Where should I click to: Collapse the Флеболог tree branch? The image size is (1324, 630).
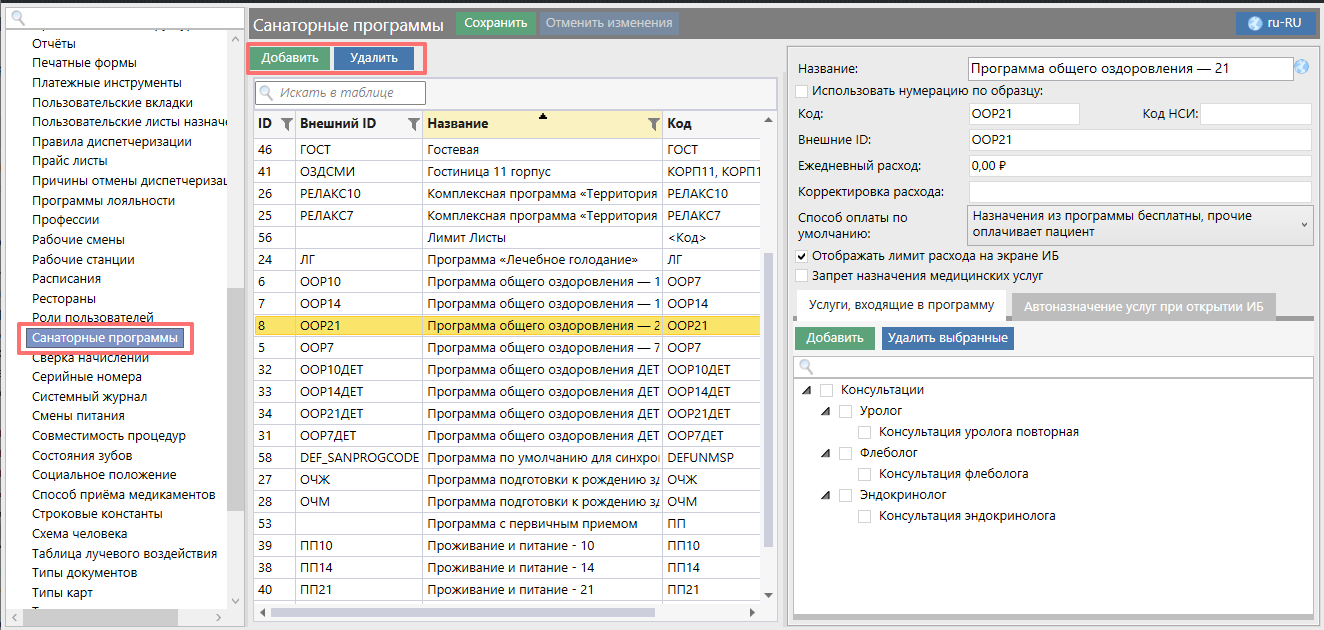[826, 453]
